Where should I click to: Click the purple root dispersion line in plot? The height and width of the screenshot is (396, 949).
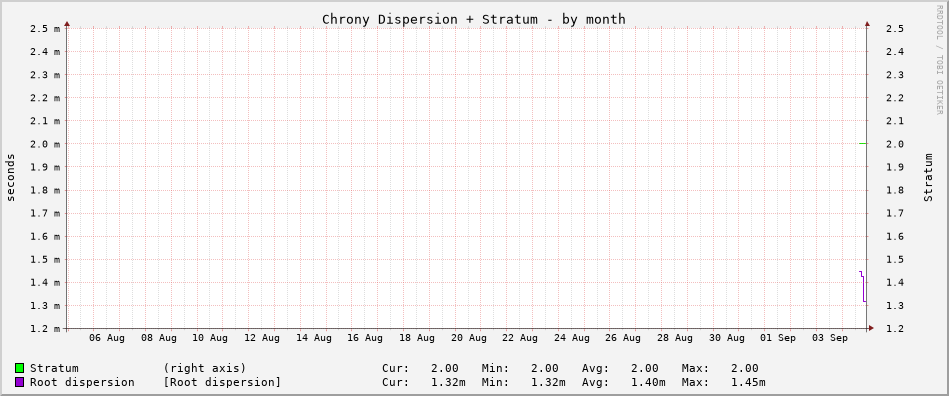tap(863, 286)
